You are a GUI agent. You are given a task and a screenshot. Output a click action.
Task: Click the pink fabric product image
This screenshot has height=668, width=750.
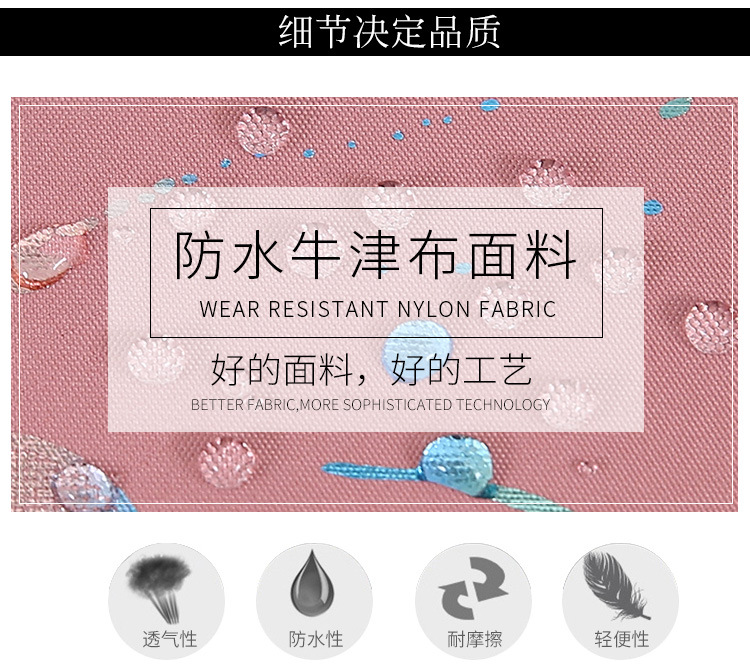pos(375,305)
